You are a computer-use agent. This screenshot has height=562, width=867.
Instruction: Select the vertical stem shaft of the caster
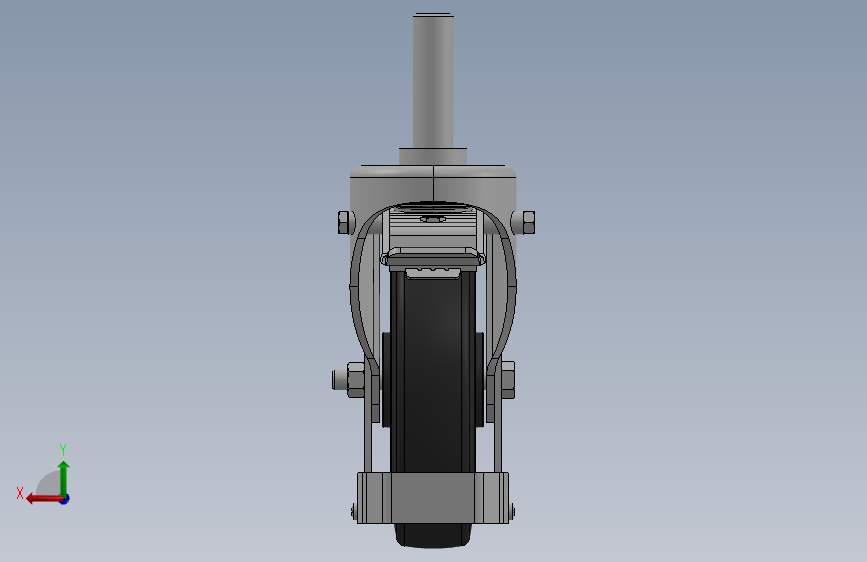(433, 81)
